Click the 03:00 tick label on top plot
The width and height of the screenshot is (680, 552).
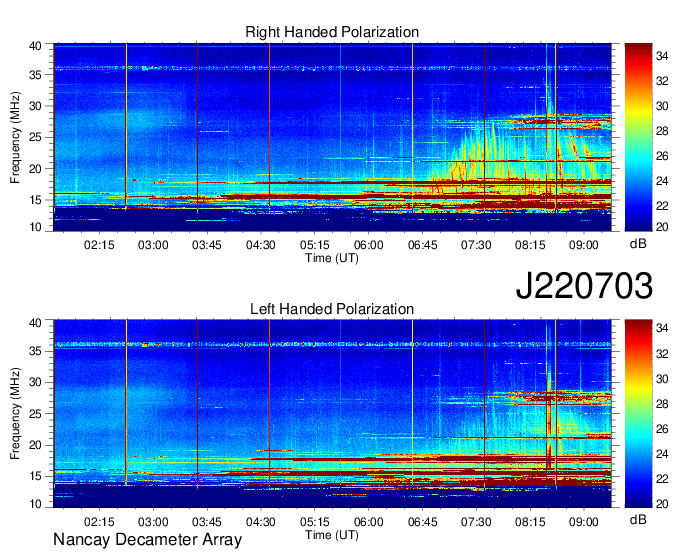pos(153,245)
